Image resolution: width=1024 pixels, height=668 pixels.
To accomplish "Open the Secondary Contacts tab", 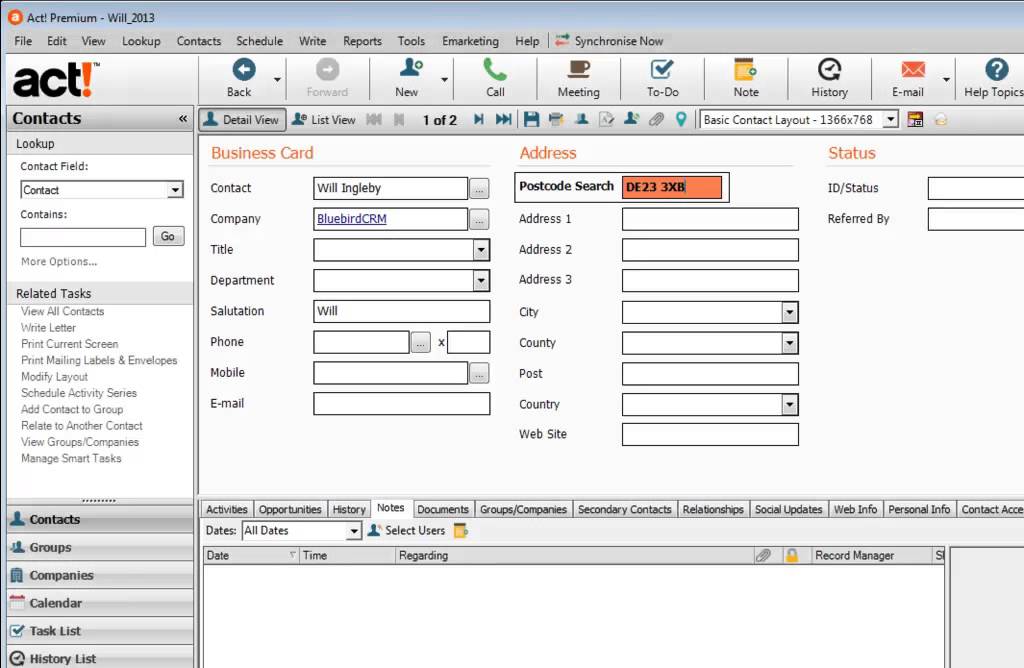I will pos(624,509).
